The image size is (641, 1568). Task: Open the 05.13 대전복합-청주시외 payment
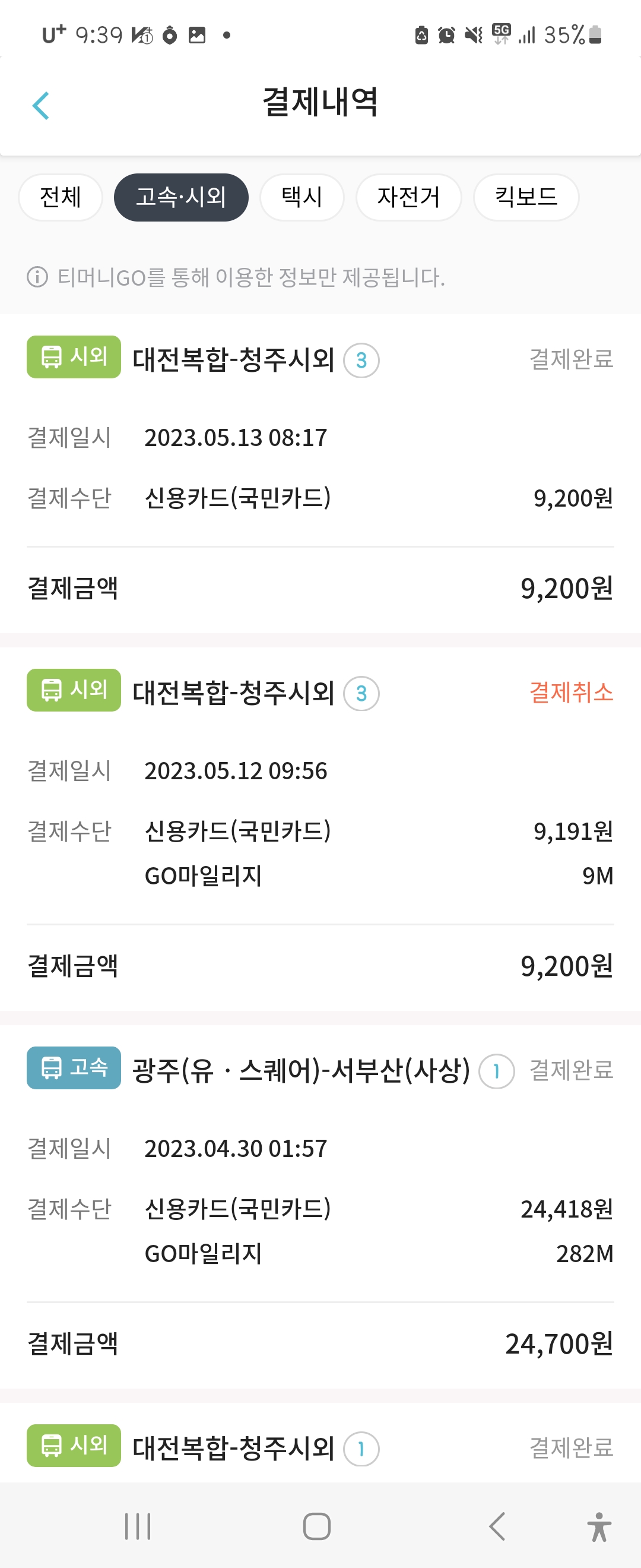click(233, 359)
